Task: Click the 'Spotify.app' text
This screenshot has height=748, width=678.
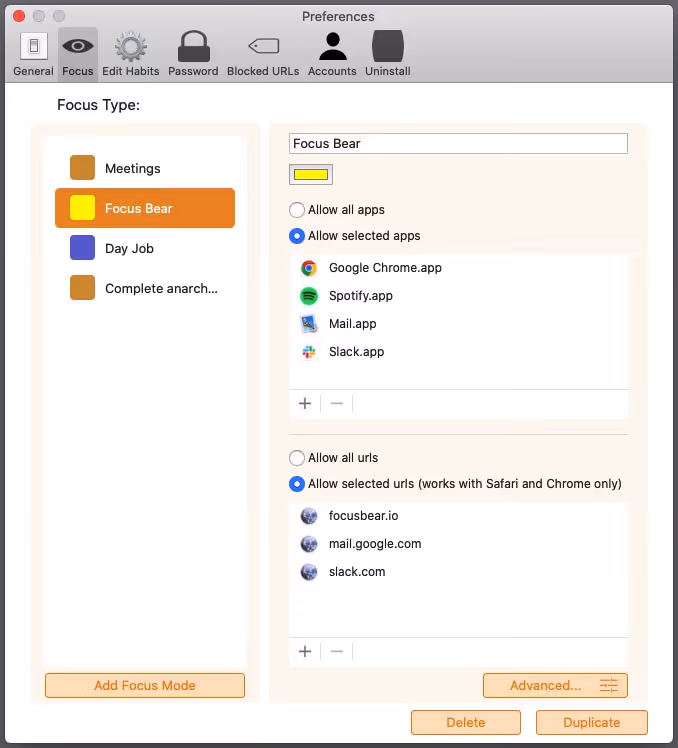Action: point(361,296)
